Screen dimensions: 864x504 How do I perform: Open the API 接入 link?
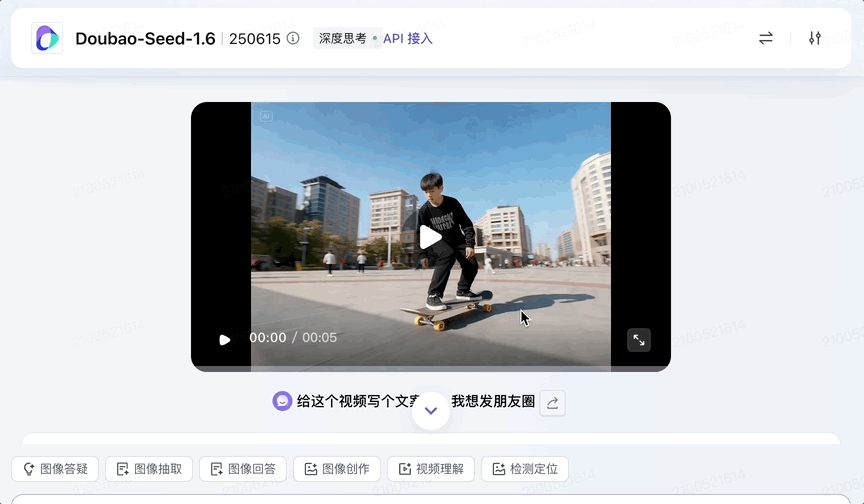coord(408,39)
